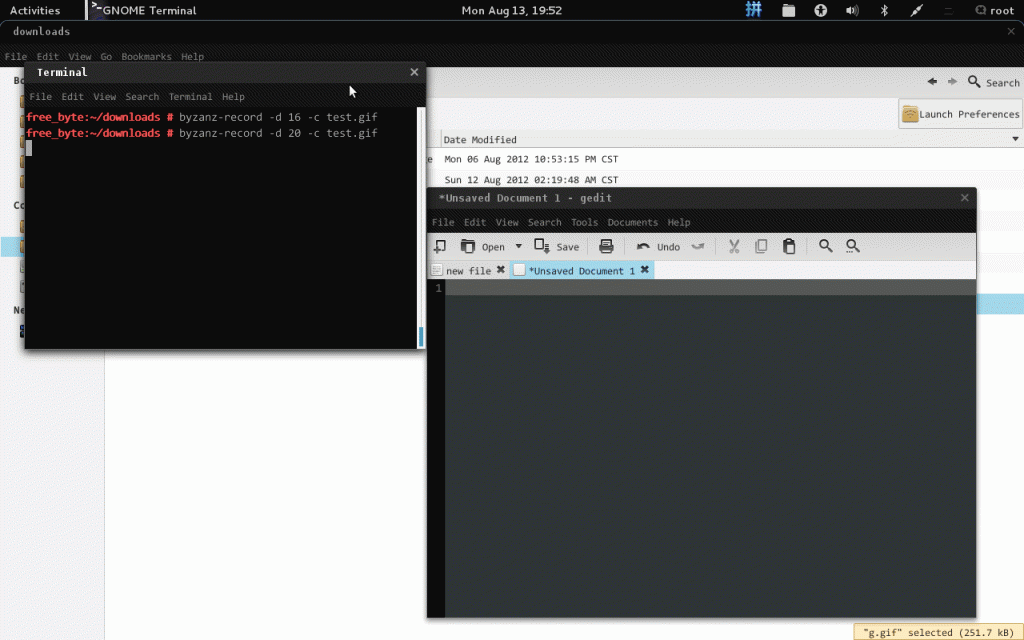The width and height of the screenshot is (1024, 640).
Task: Open the Terminal window's Help menu
Action: click(233, 97)
